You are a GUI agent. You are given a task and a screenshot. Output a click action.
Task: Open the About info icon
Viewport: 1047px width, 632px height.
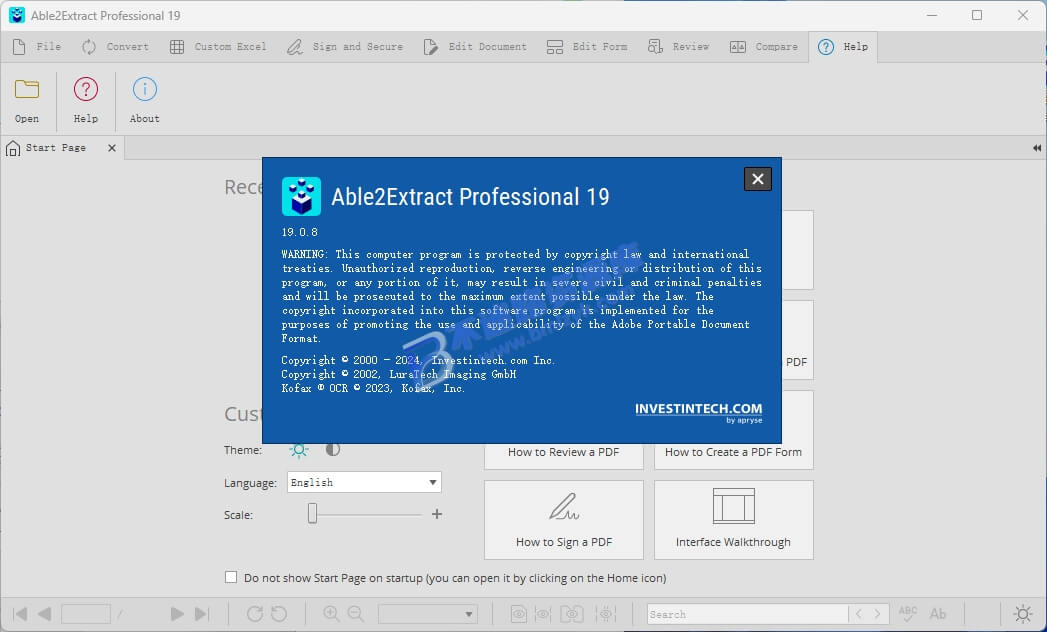144,90
